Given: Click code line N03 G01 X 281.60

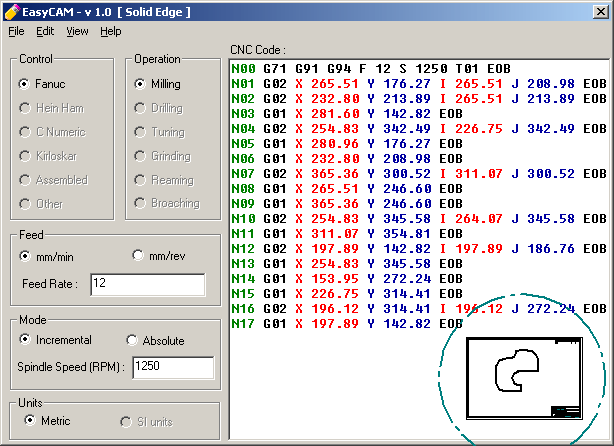Looking at the screenshot, I should pyautogui.click(x=347, y=114).
